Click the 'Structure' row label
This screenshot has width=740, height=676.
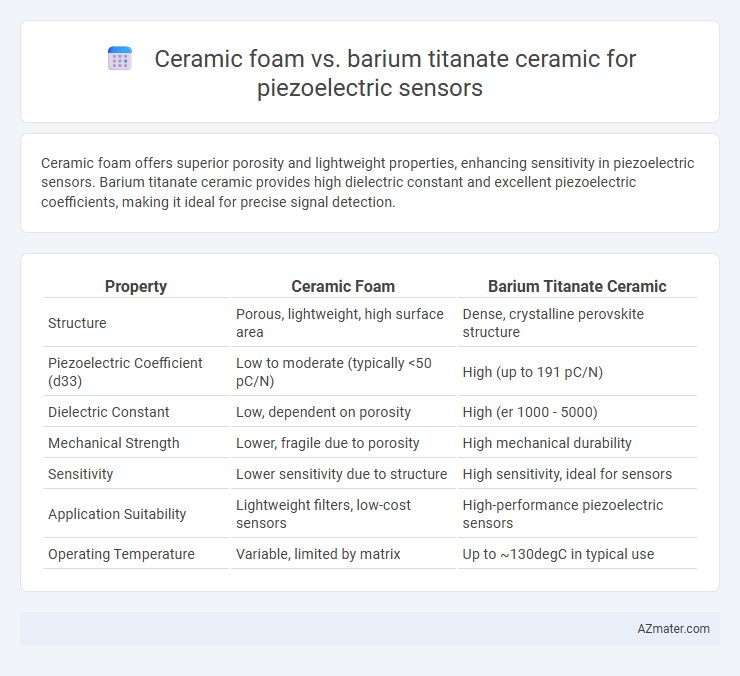(77, 323)
